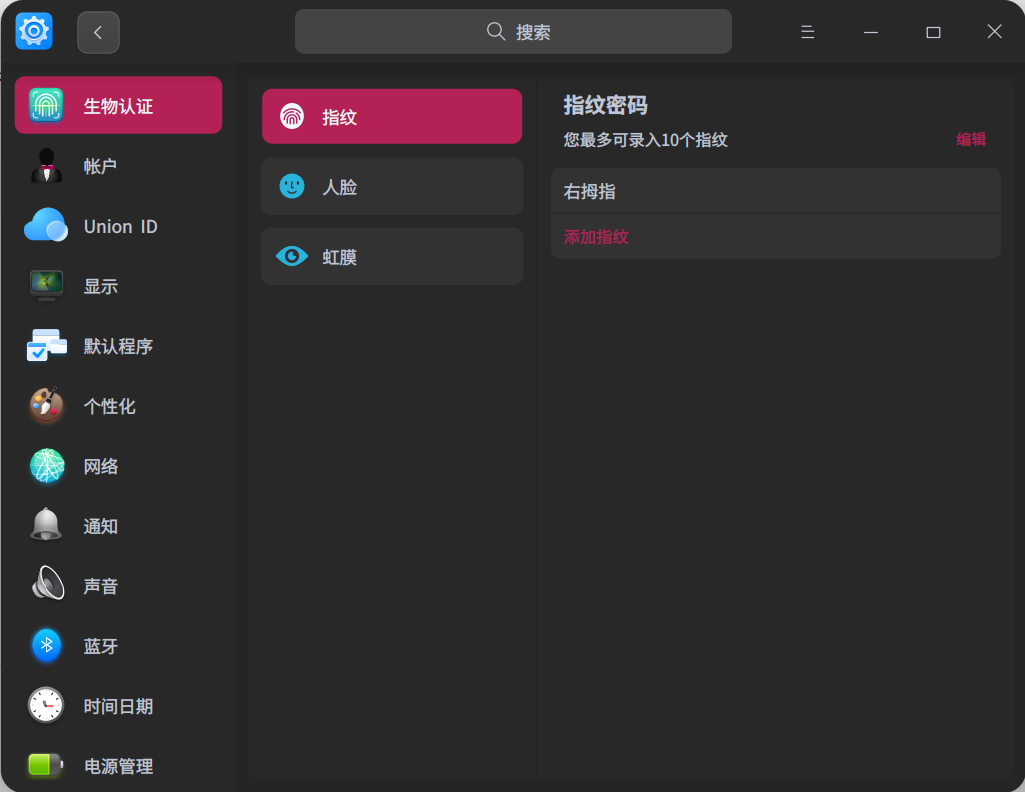Image resolution: width=1025 pixels, height=792 pixels.
Task: Switch to the 虹膜 iris tab
Action: pos(392,255)
